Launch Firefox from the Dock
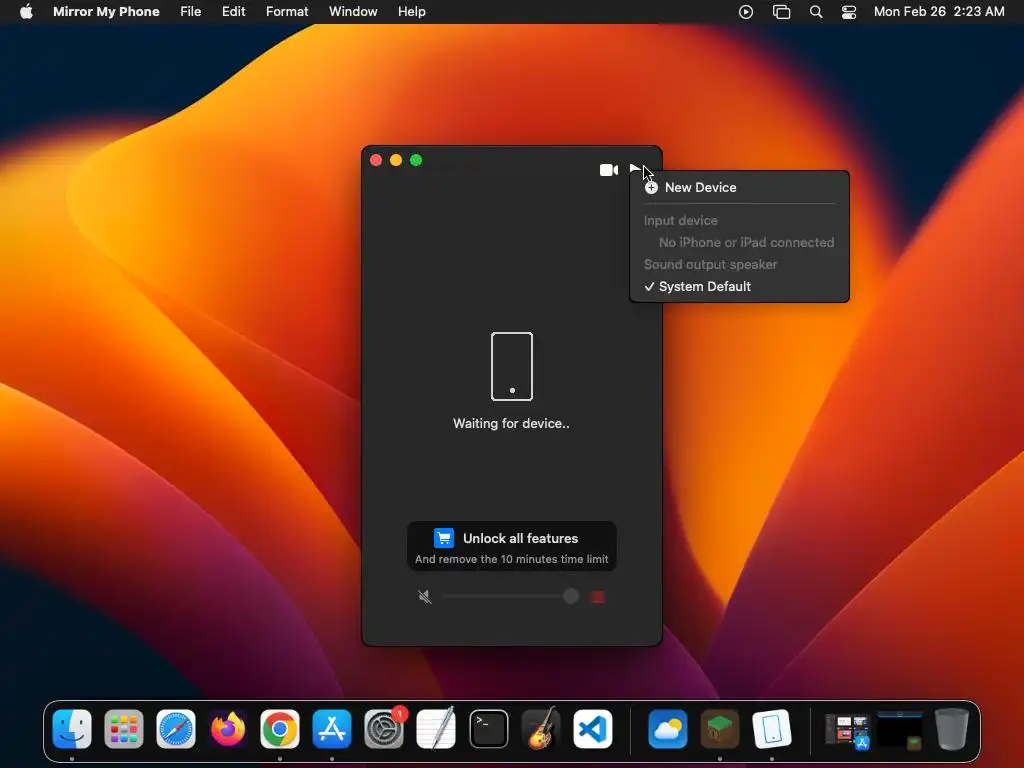1024x768 pixels. [228, 729]
